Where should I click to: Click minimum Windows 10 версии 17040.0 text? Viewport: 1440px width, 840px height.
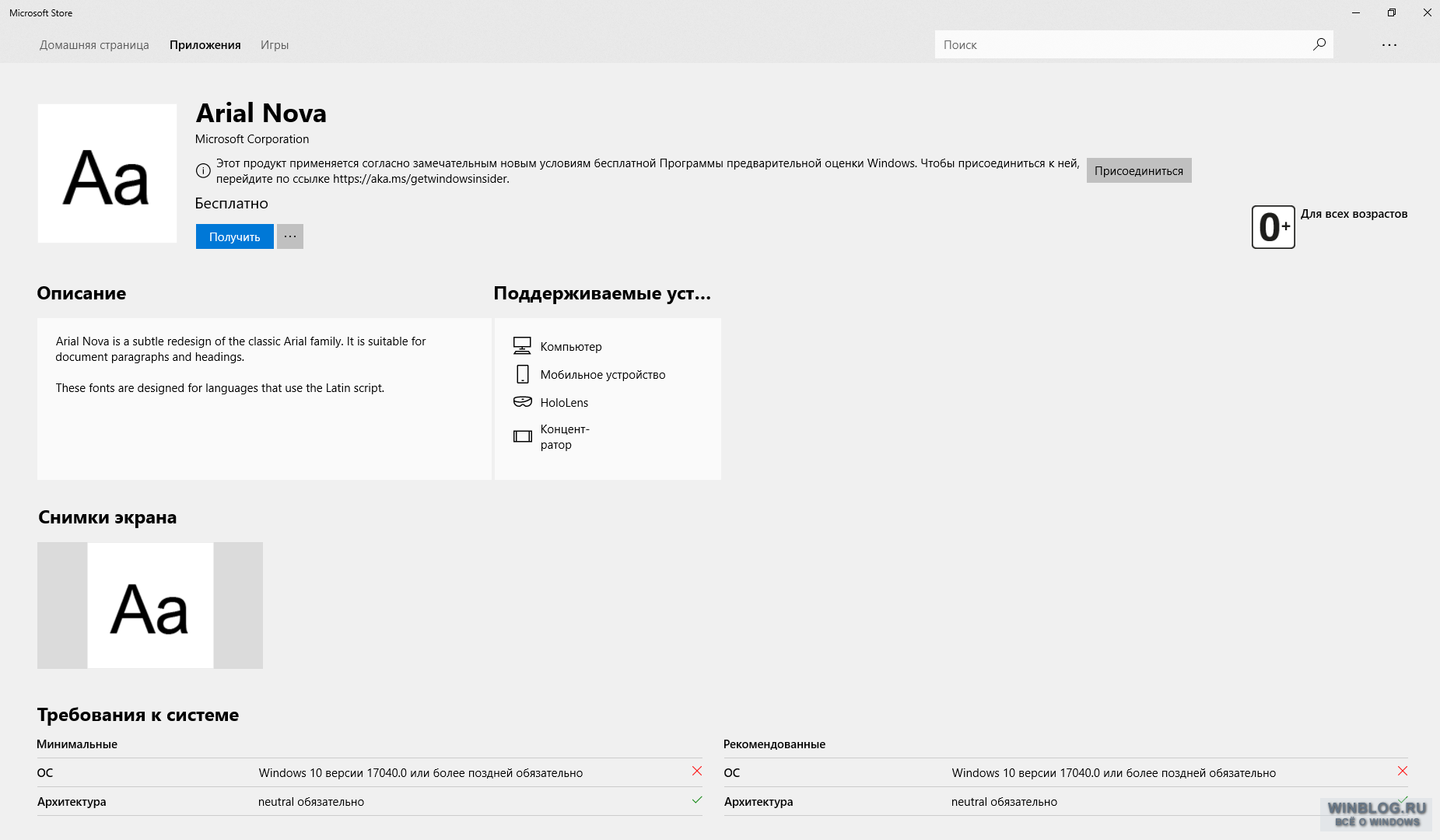click(421, 773)
